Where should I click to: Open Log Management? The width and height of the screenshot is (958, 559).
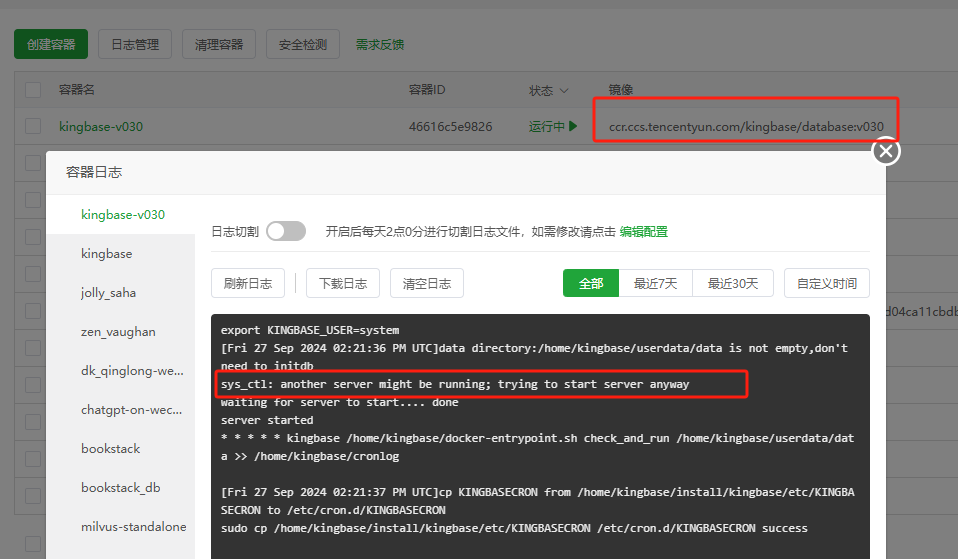(135, 44)
